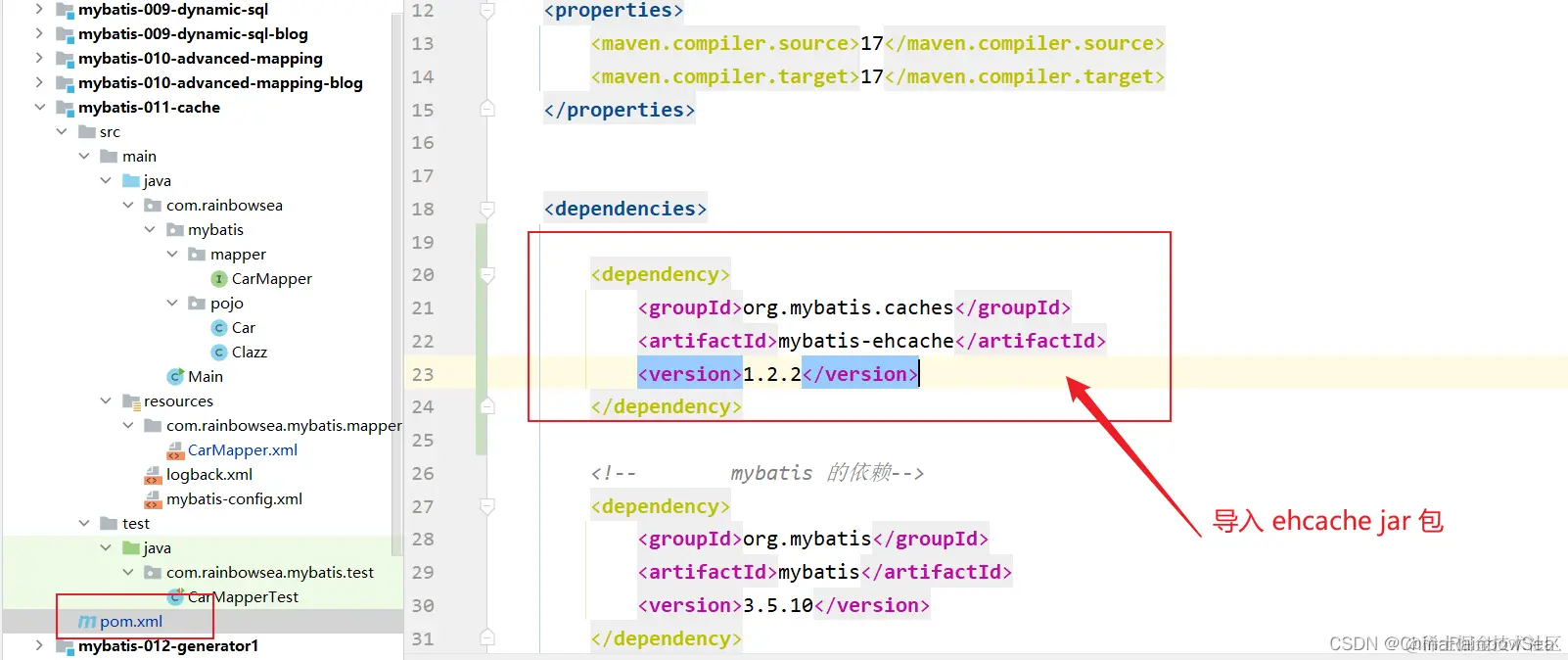Expand the mybatis-009-dynamic-sql module
Screen dimensions: 1568x660
[39, 10]
